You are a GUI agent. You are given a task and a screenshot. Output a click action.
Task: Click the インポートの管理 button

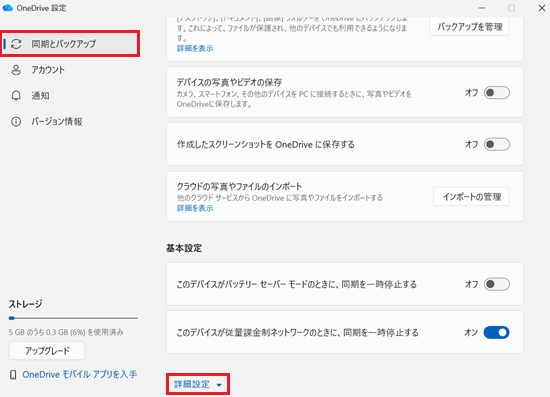pyautogui.click(x=471, y=197)
